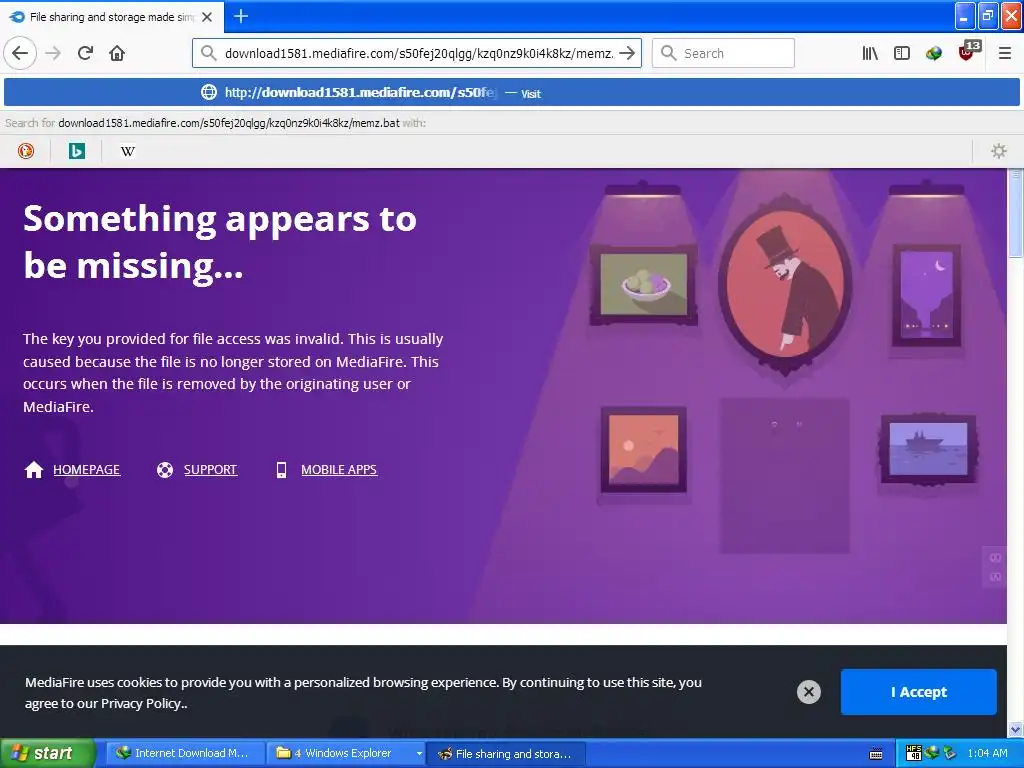The height and width of the screenshot is (768, 1024).
Task: Click the scrollbar down arrow
Action: 1016,729
